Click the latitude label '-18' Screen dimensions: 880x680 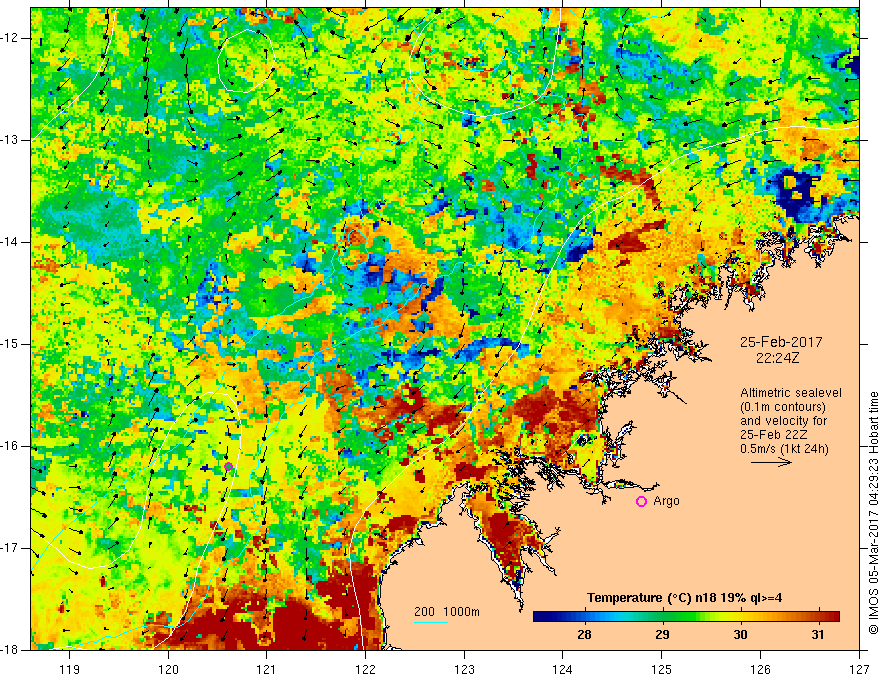10,650
